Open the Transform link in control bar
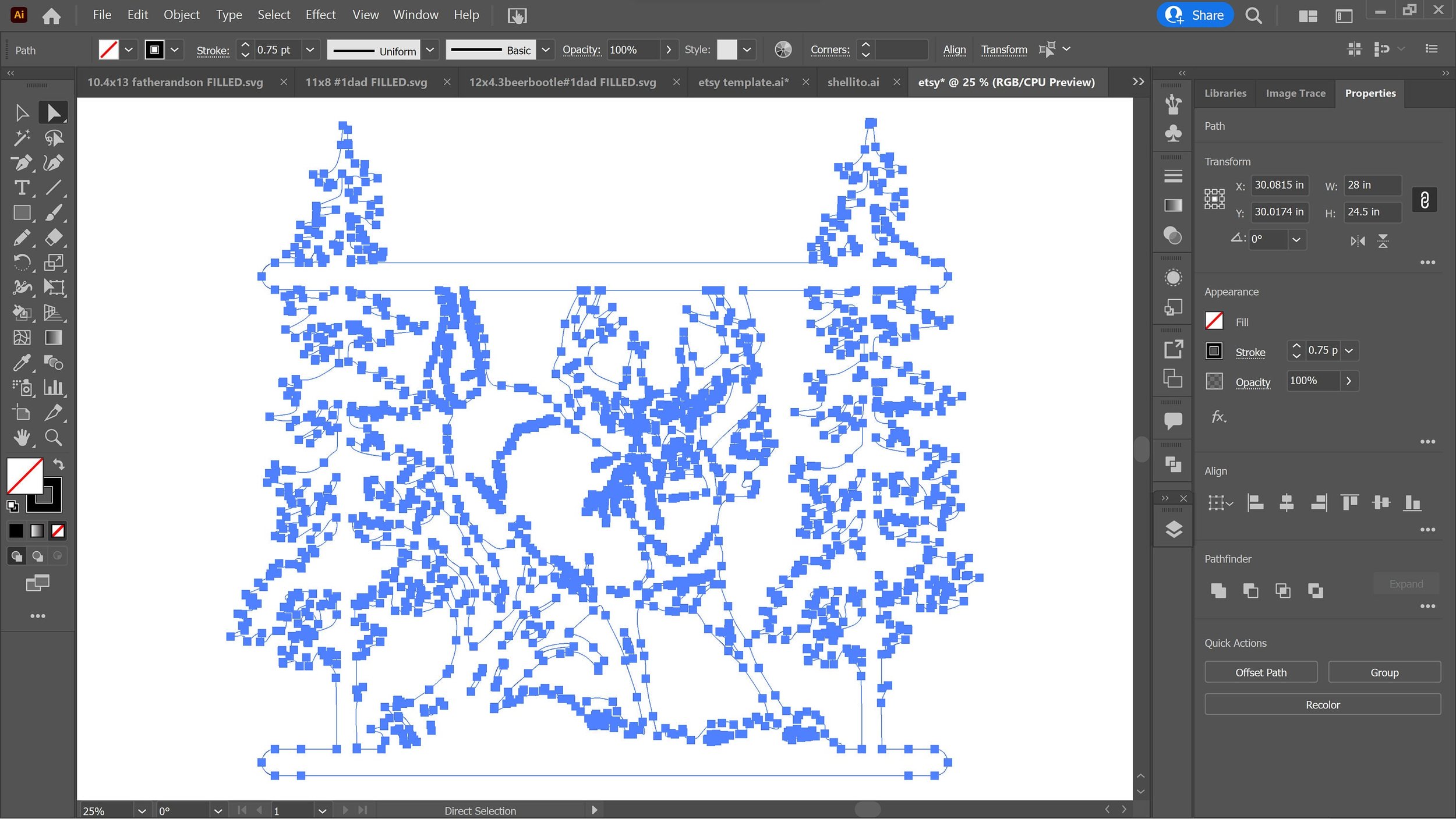This screenshot has height=819, width=1456. pyautogui.click(x=1003, y=50)
